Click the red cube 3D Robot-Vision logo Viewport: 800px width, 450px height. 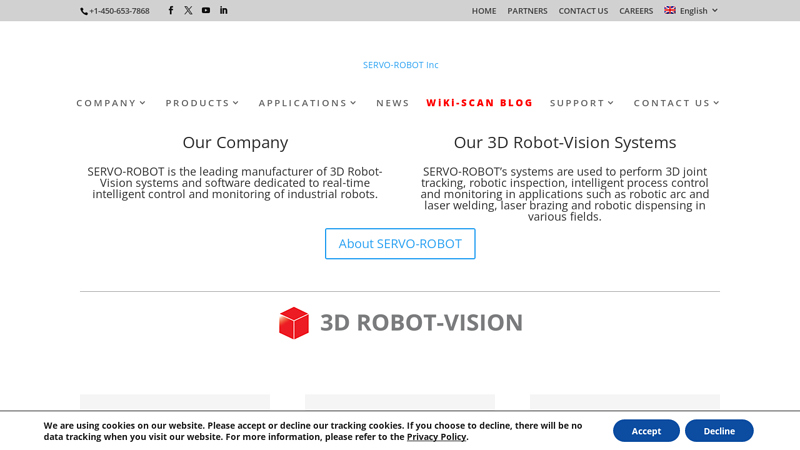294,323
